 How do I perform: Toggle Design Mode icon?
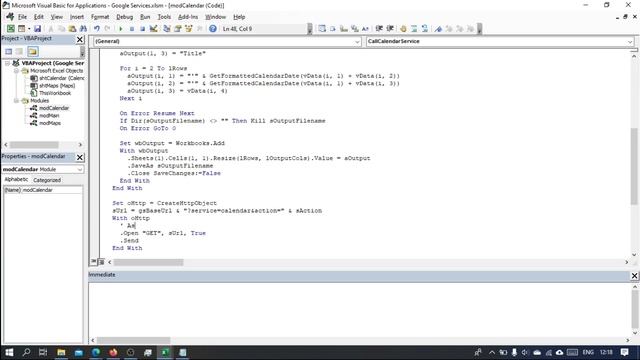pyautogui.click(x=153, y=29)
